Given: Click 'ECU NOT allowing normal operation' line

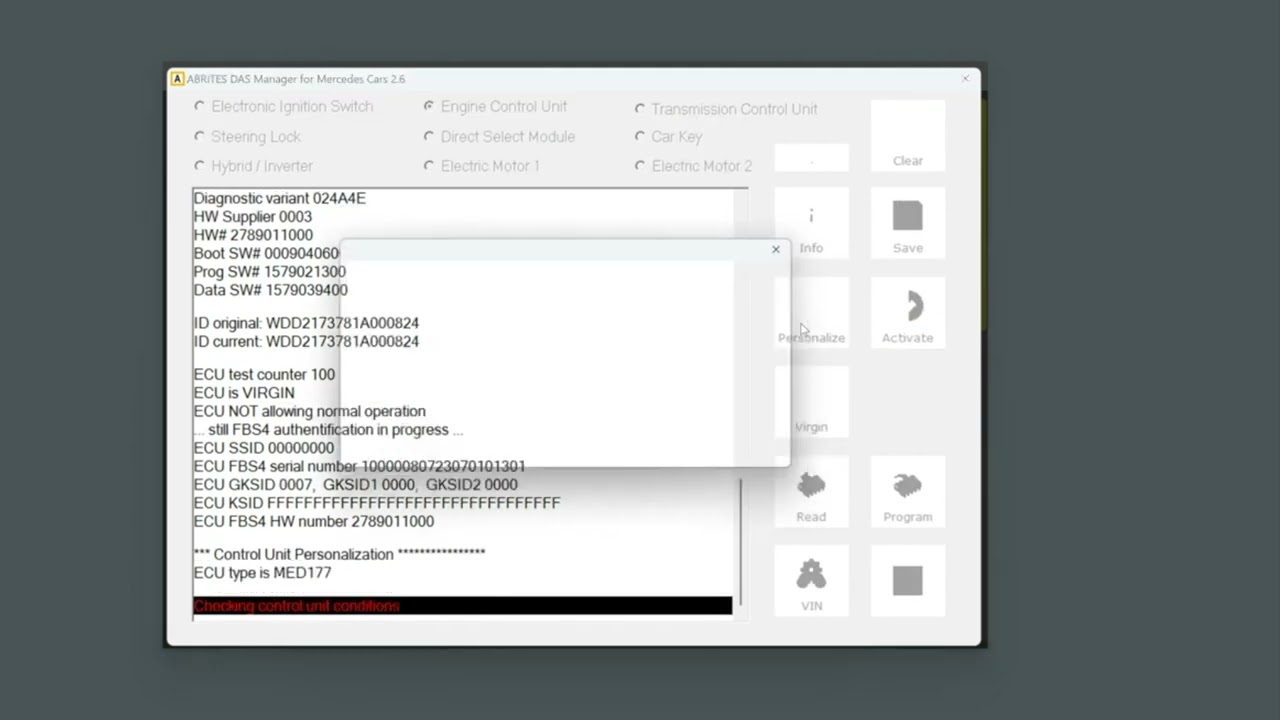Looking at the screenshot, I should (309, 411).
